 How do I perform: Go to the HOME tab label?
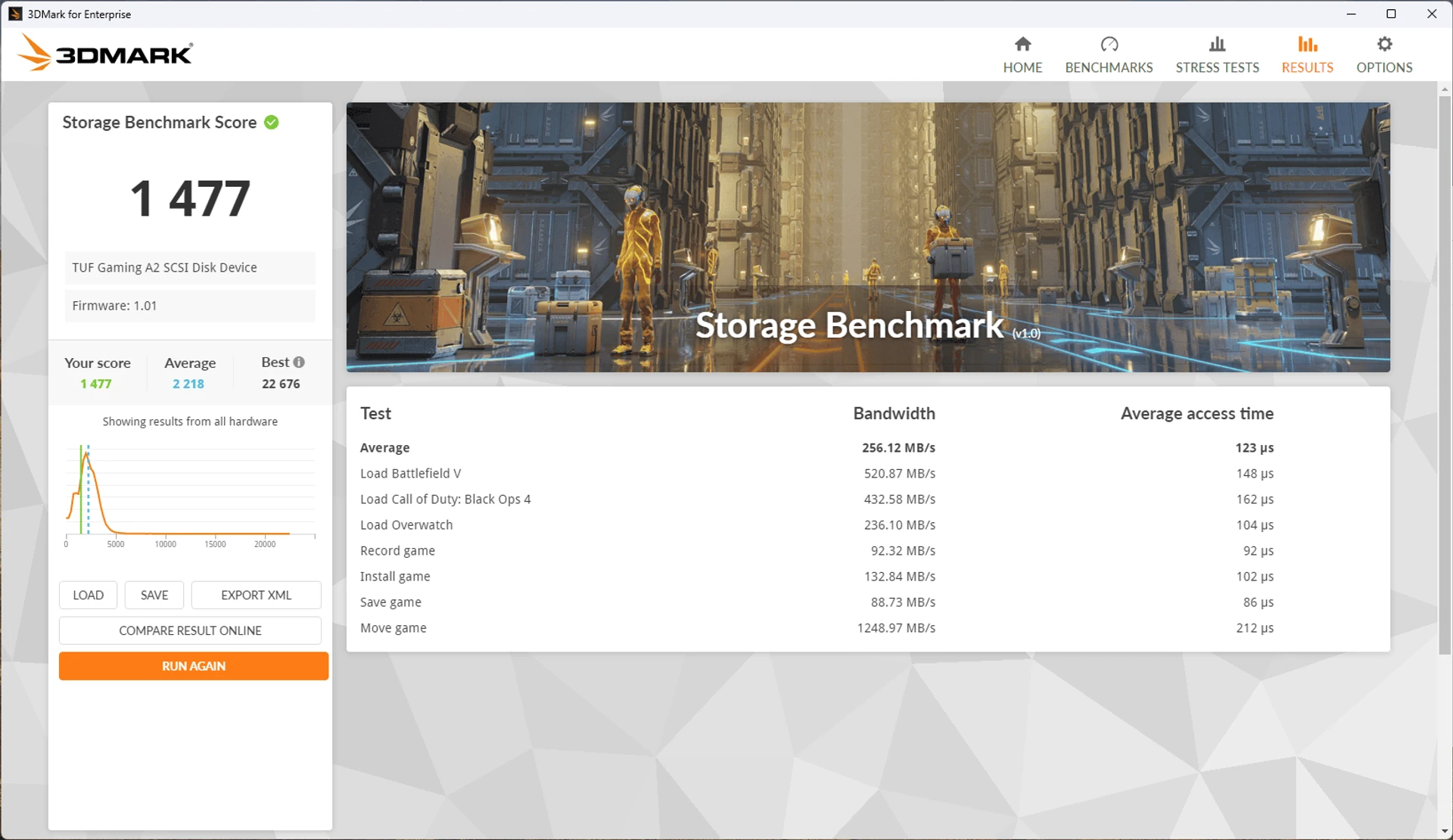pyautogui.click(x=1022, y=67)
